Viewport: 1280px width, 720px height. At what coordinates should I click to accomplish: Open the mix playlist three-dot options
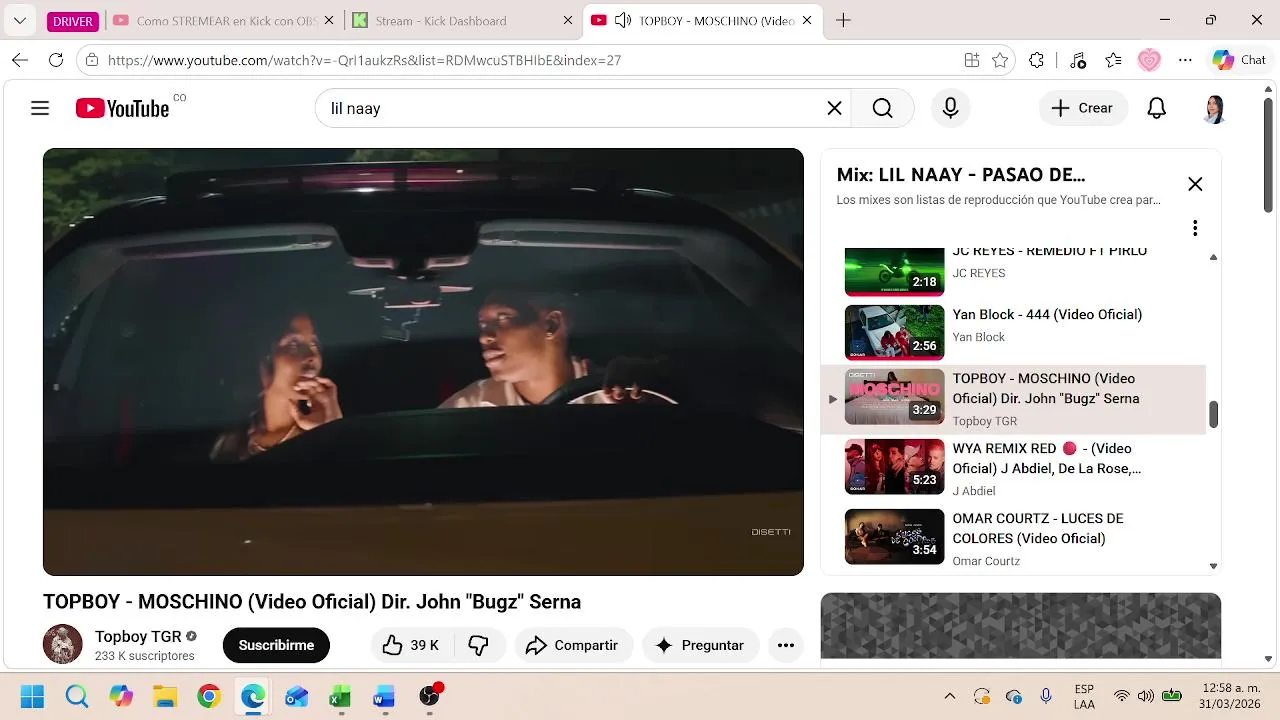1194,228
